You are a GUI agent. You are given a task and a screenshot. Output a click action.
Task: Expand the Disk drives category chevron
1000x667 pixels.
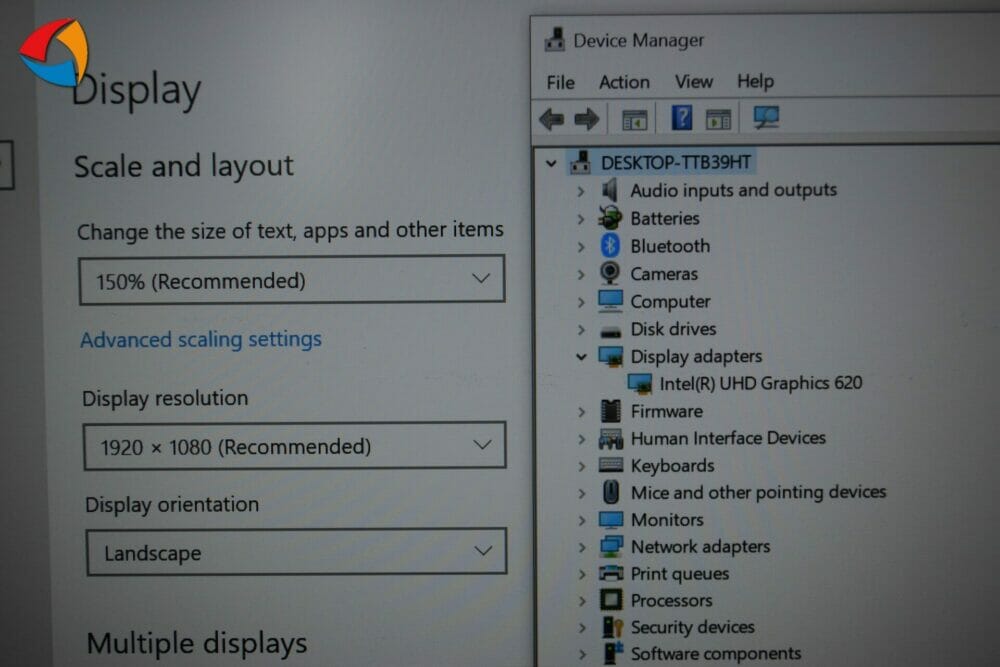(580, 330)
